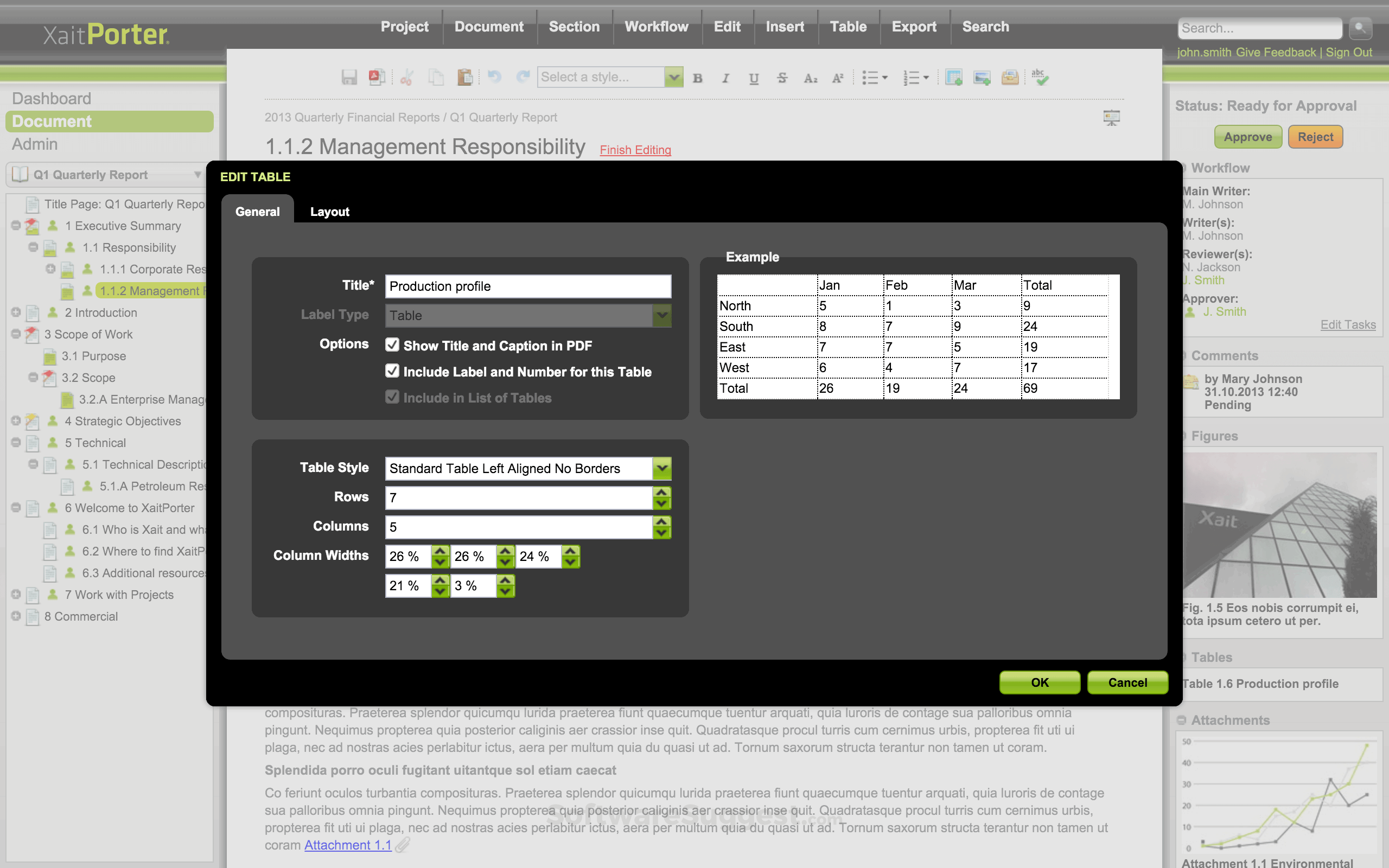Image resolution: width=1389 pixels, height=868 pixels.
Task: Open the Table Style dropdown
Action: (x=661, y=468)
